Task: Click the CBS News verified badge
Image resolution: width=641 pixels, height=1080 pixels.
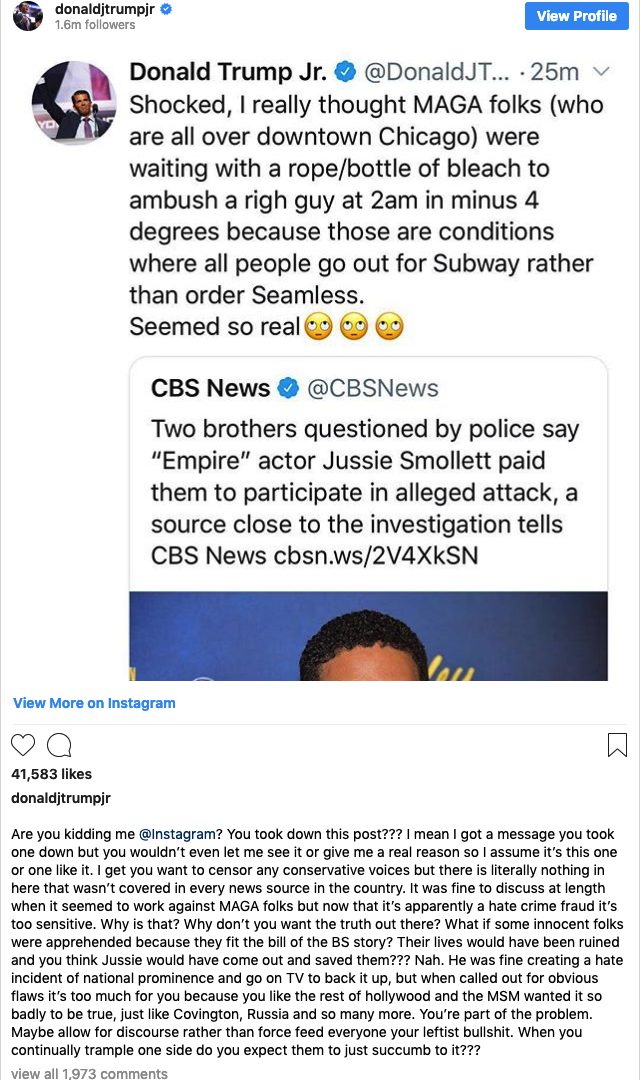Action: (x=290, y=388)
